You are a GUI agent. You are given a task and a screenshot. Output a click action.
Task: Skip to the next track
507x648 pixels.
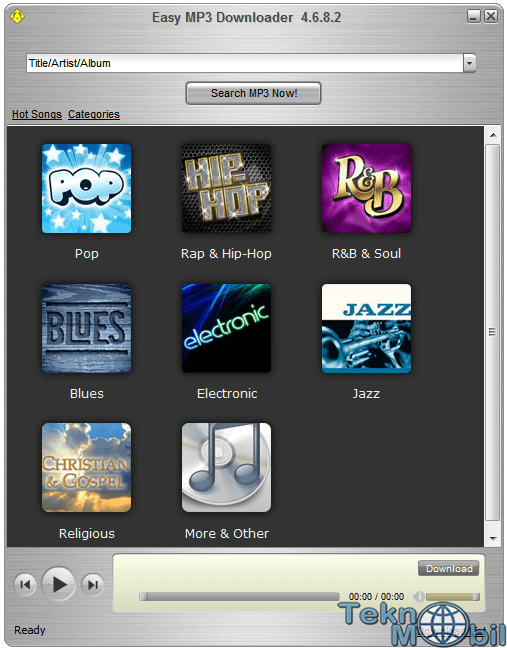pos(93,585)
